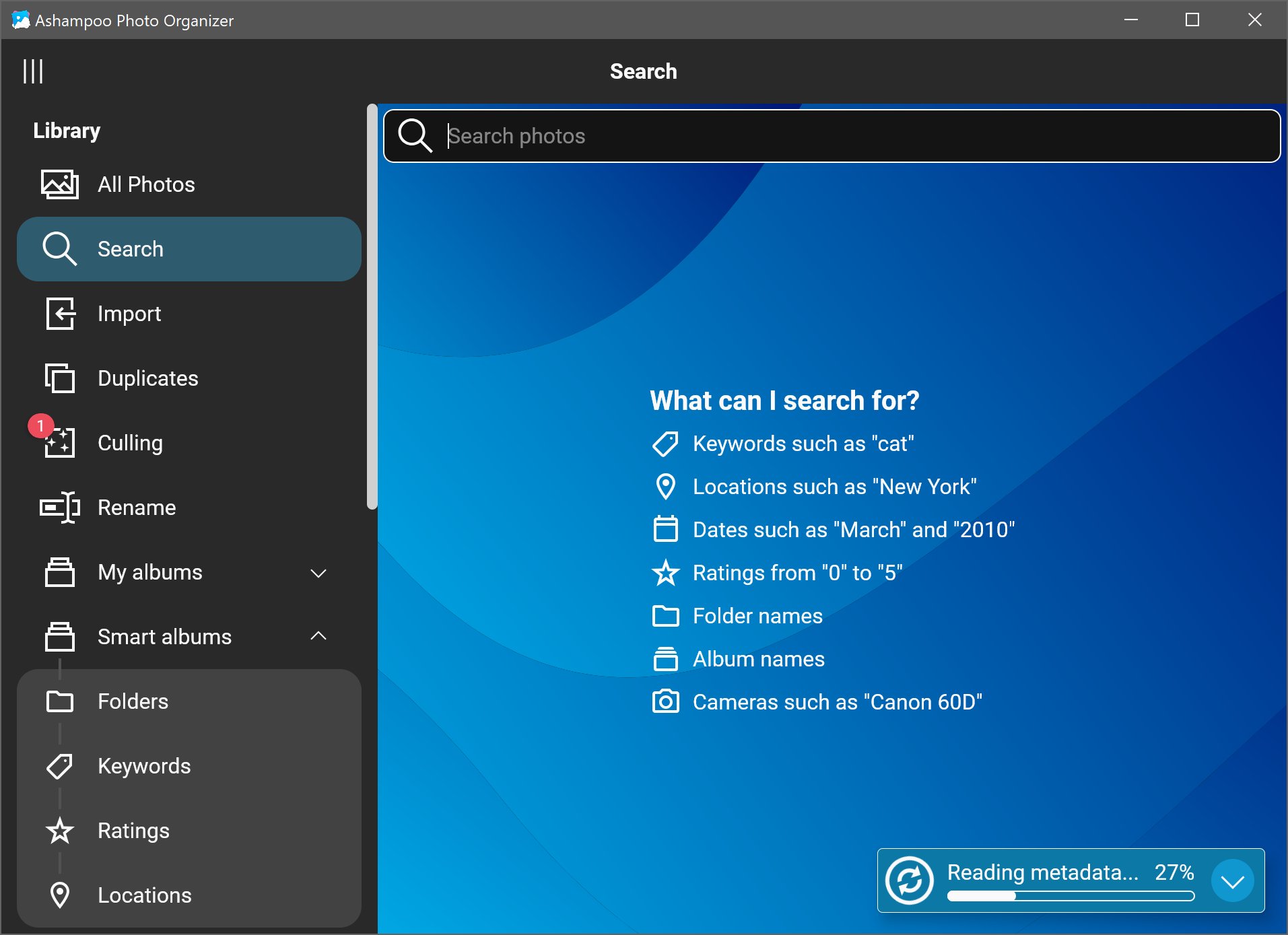Click the Import arrow icon
This screenshot has height=935, width=1288.
60,314
